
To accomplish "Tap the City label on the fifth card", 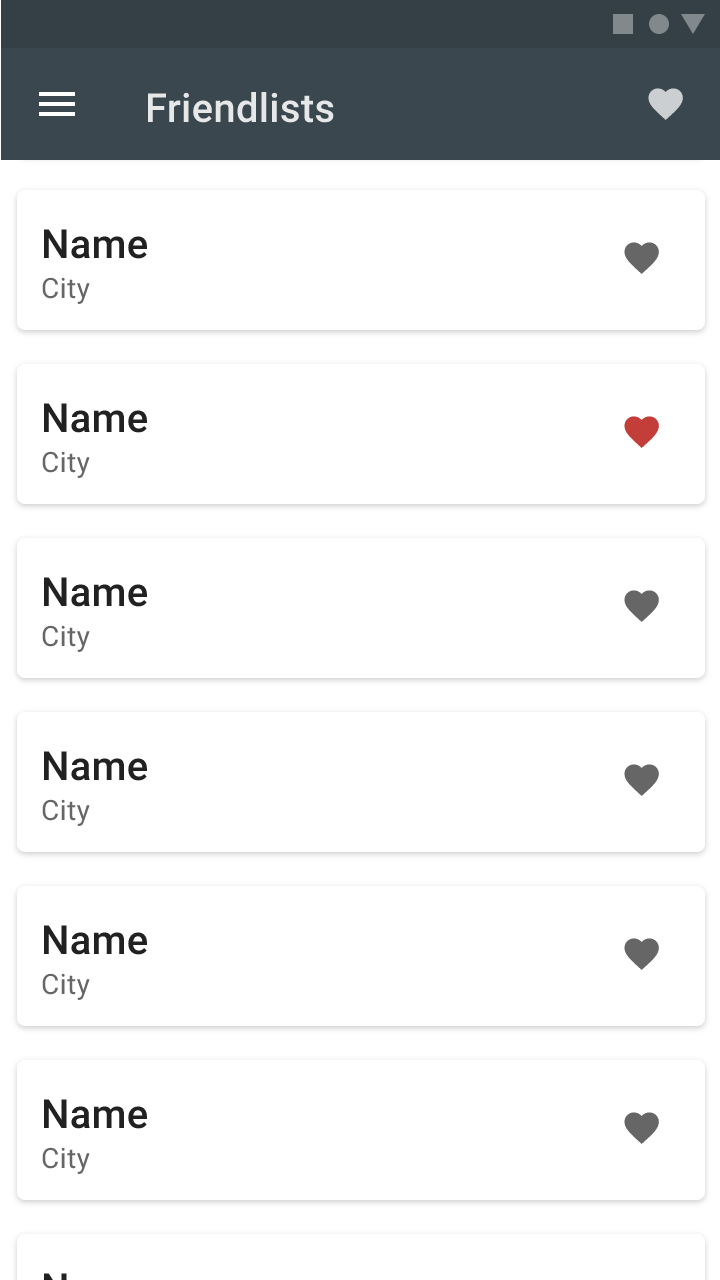I will point(66,985).
